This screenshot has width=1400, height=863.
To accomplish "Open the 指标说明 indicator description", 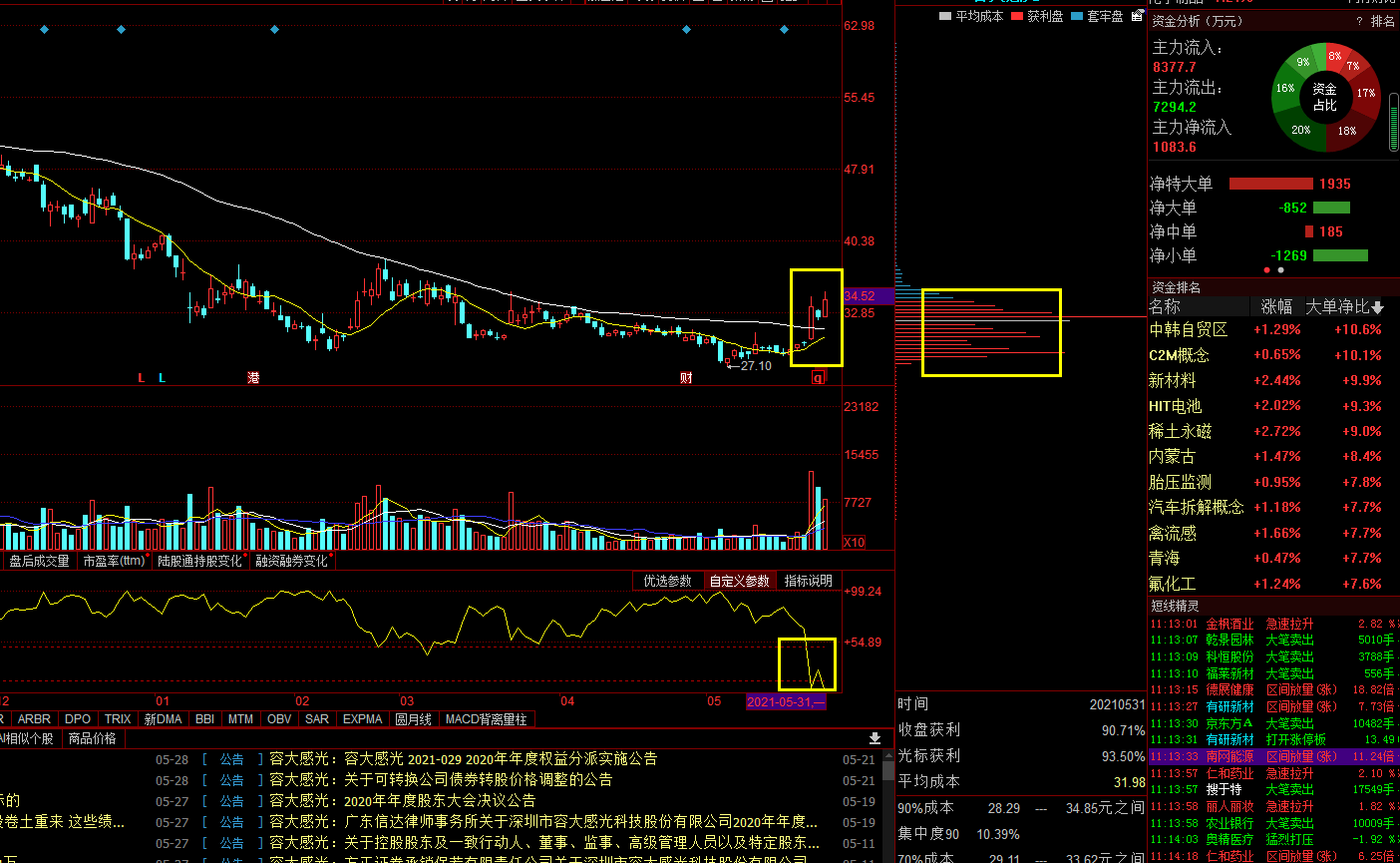I will click(x=808, y=581).
